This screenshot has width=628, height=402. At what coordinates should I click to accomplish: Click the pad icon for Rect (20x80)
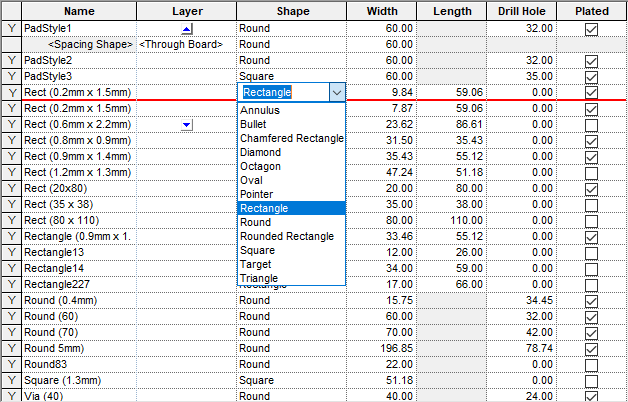click(11, 188)
